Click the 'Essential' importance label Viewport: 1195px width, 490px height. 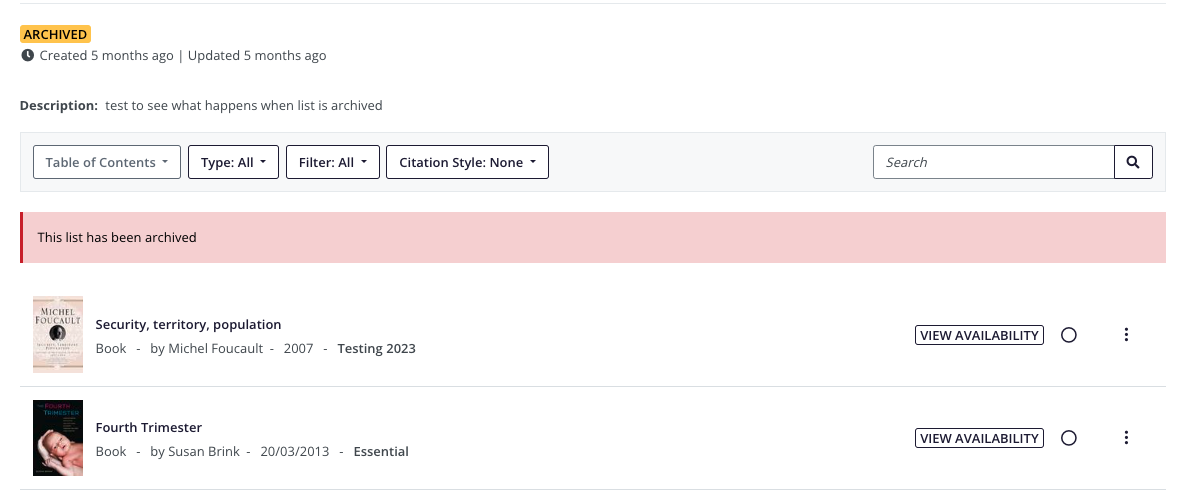tap(381, 452)
